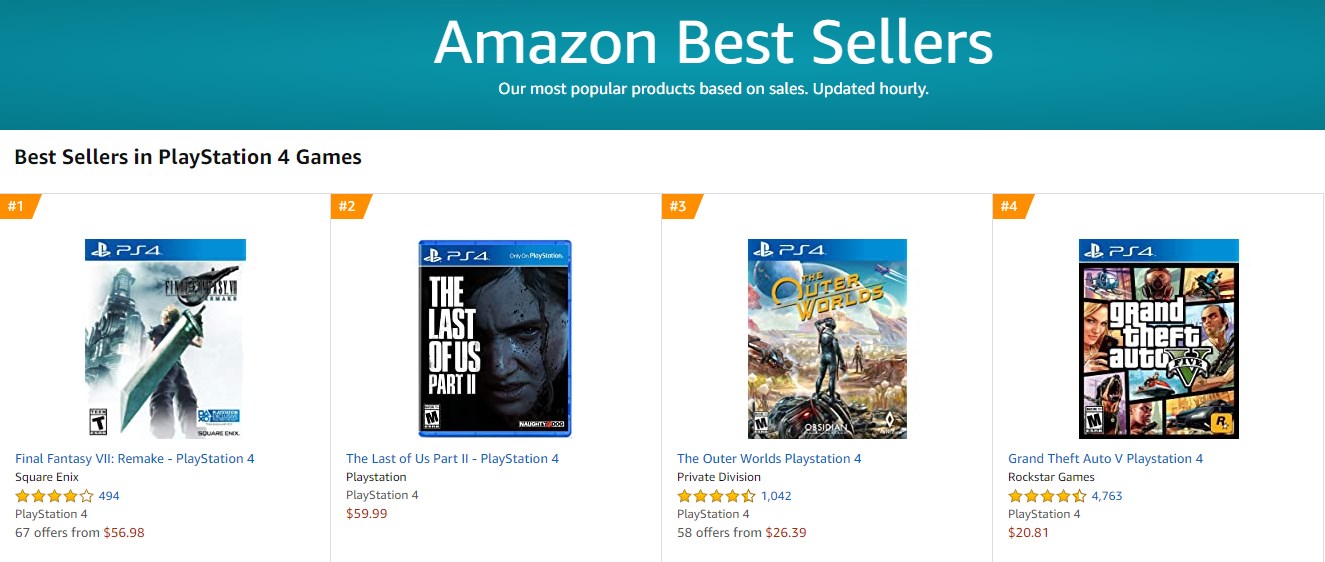Open the 1,042 reviews count
The height and width of the screenshot is (562, 1325).
776,496
